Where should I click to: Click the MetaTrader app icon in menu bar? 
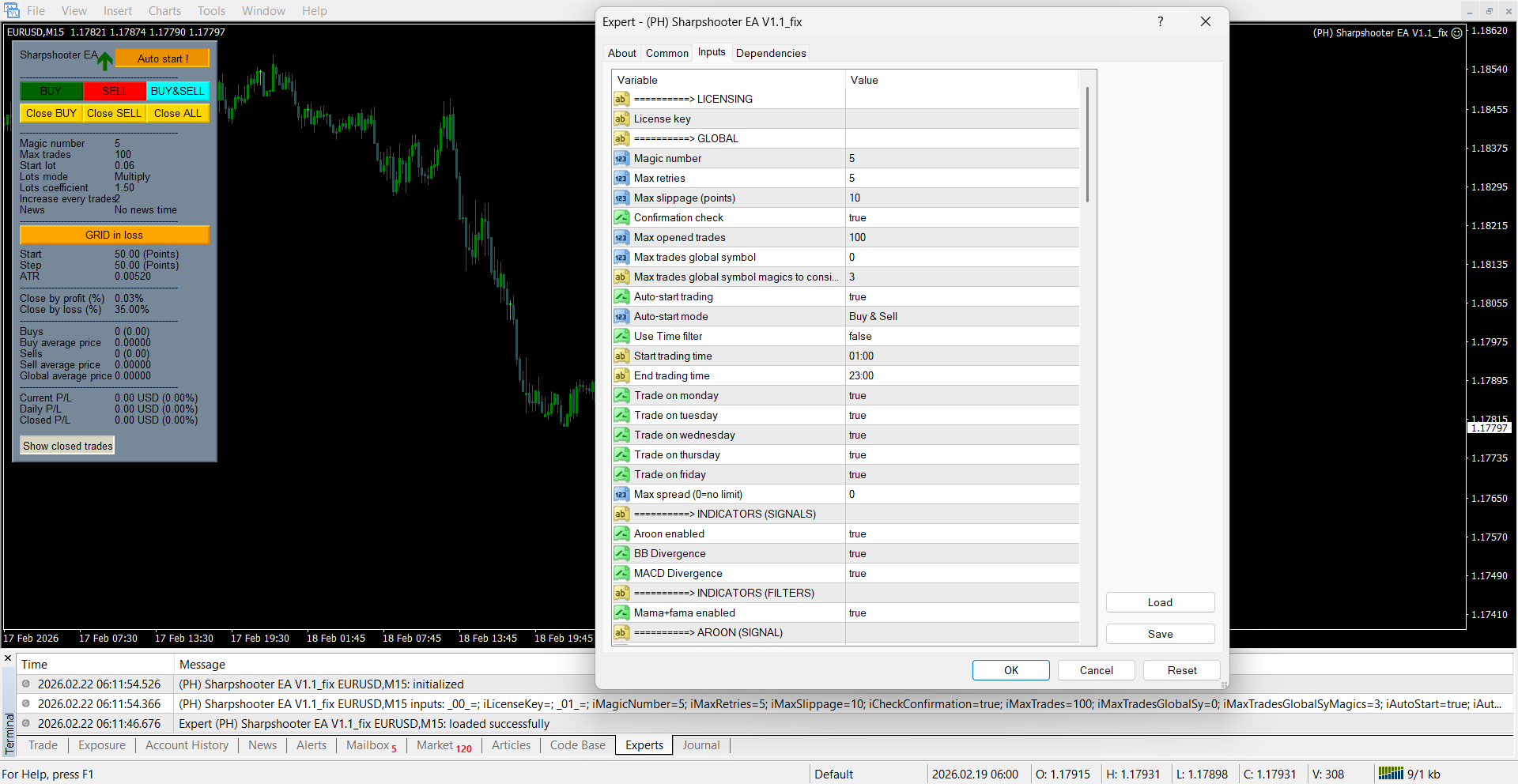click(12, 10)
